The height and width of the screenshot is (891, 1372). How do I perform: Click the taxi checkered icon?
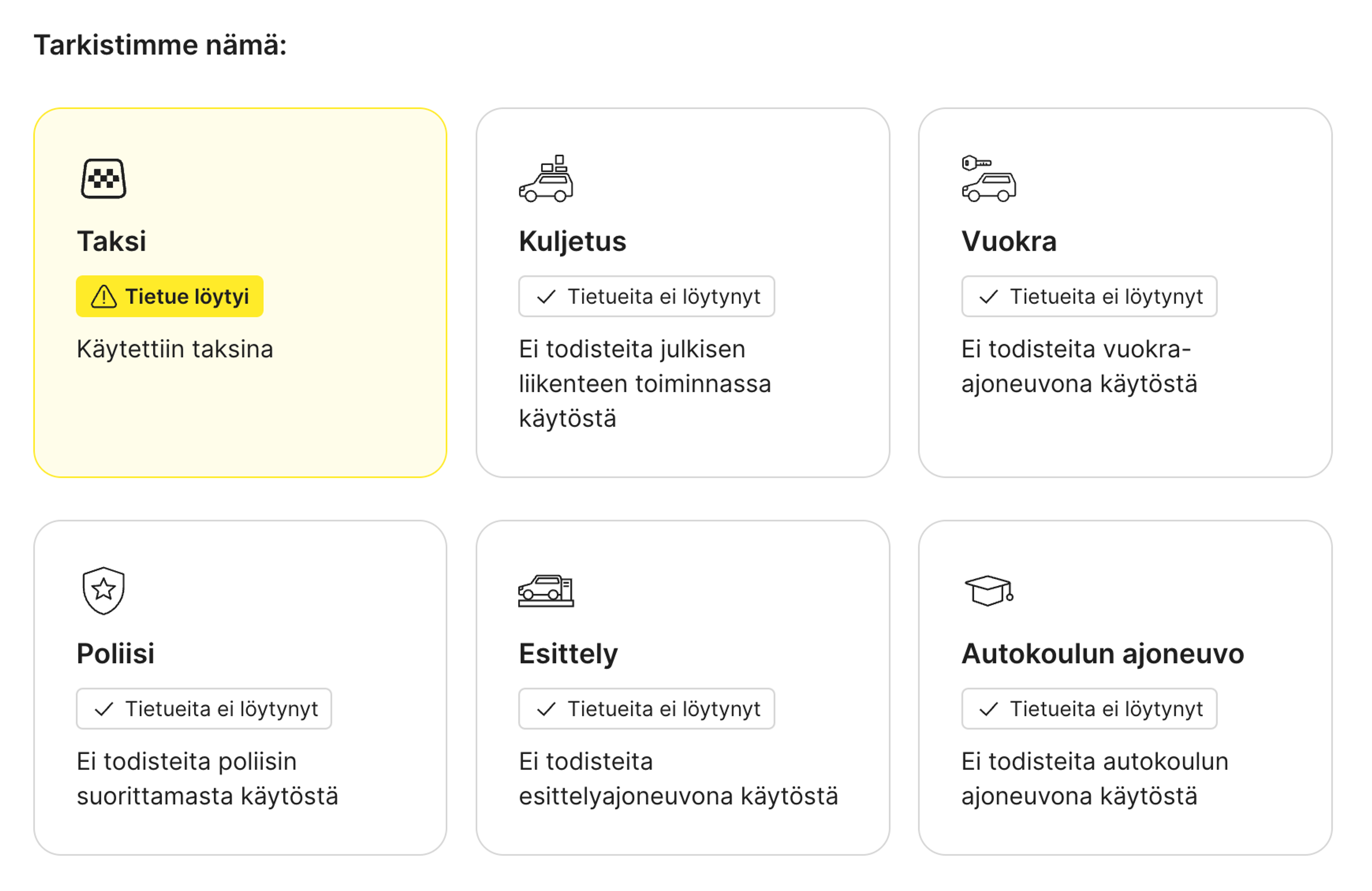(104, 179)
